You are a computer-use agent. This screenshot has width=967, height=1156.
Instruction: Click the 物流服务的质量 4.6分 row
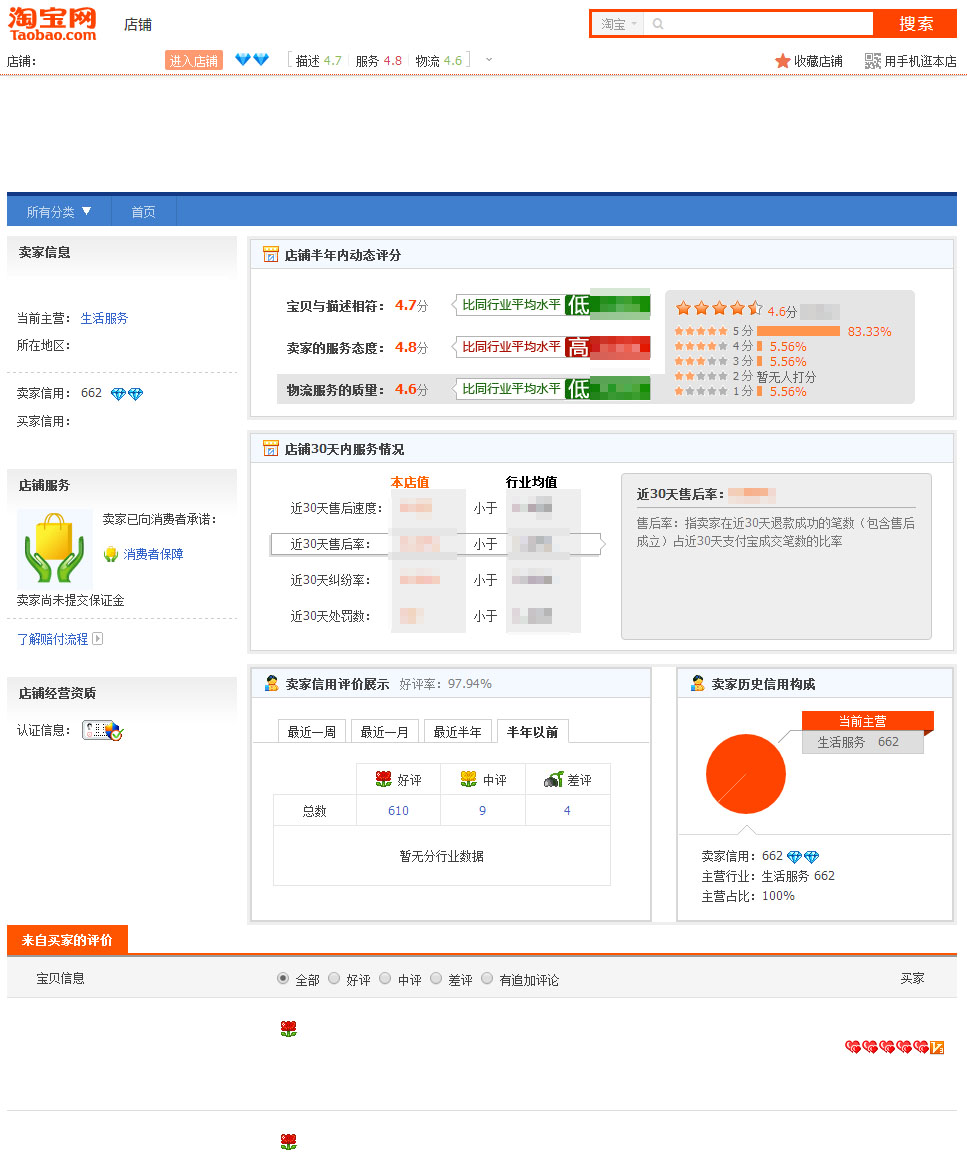coord(464,389)
